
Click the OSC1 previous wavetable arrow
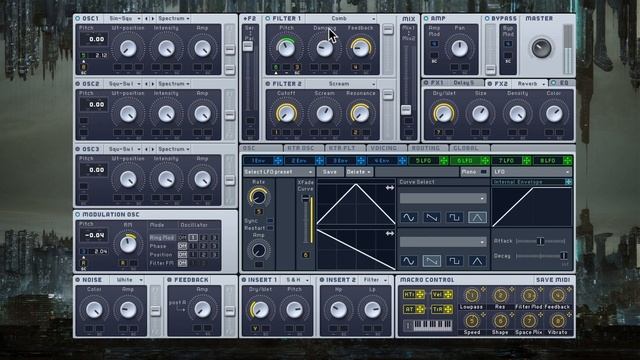(147, 18)
